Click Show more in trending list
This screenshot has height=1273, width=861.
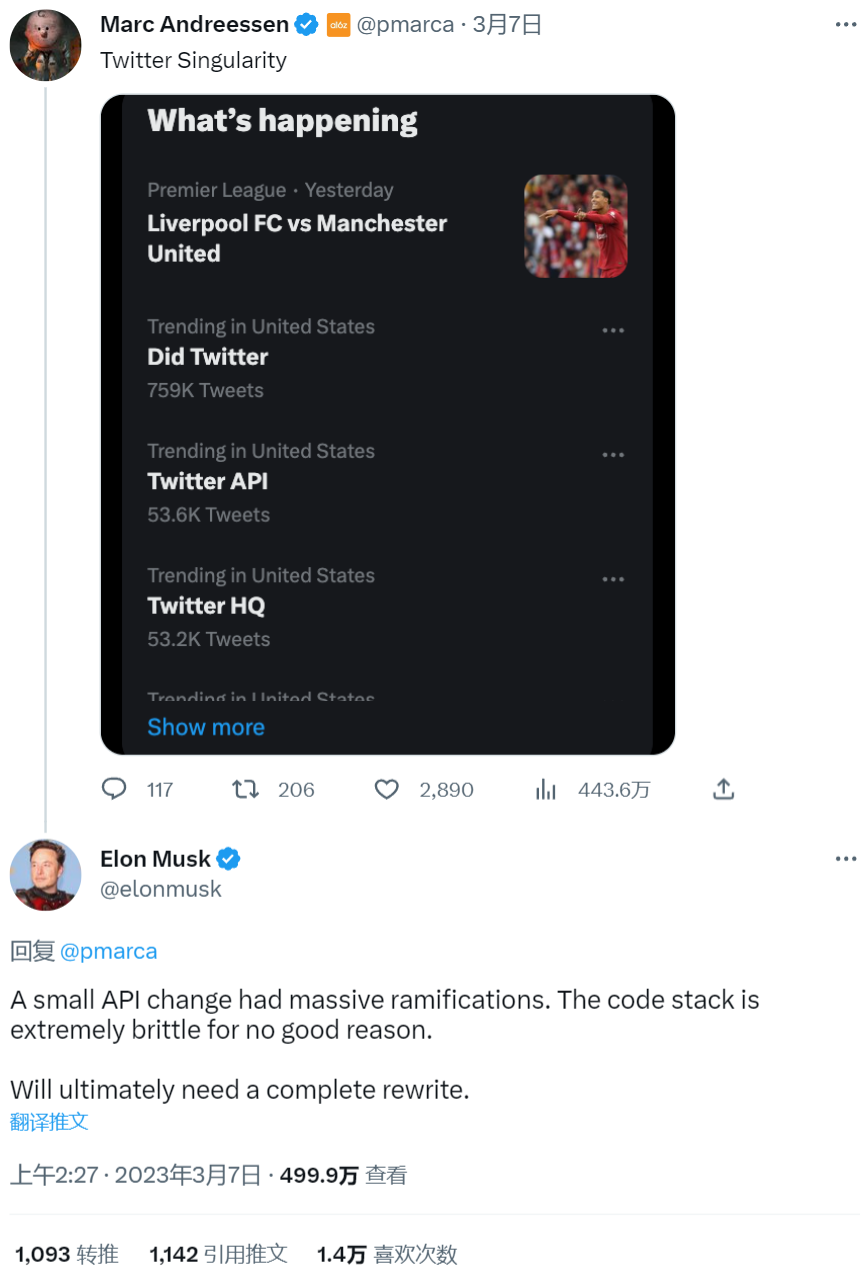click(x=206, y=727)
